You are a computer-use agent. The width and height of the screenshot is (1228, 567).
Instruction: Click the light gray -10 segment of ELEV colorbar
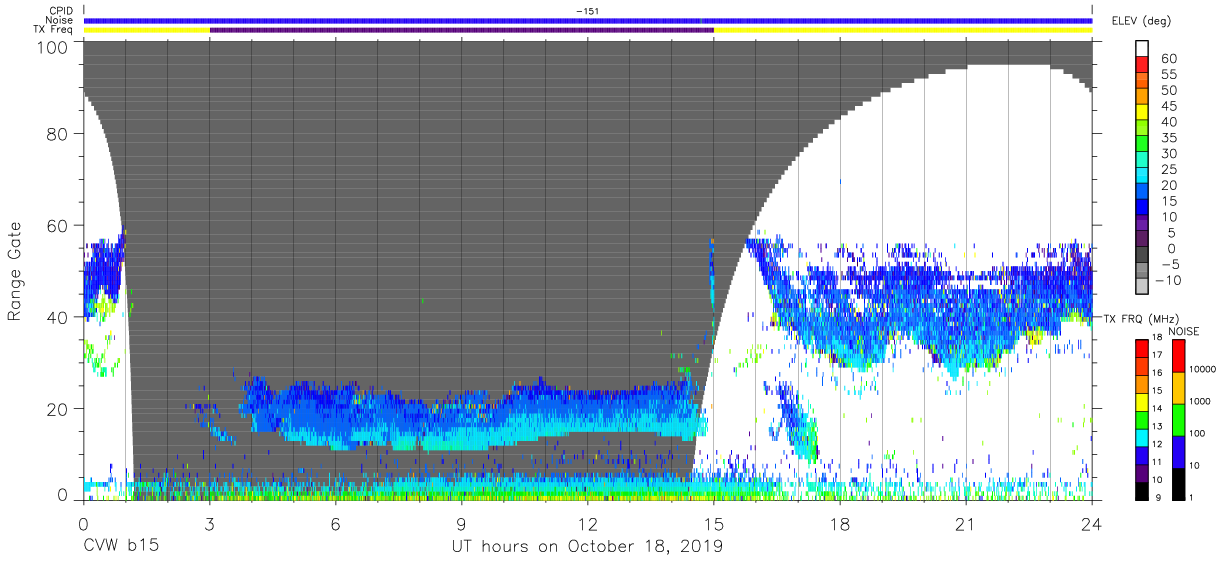point(1142,286)
